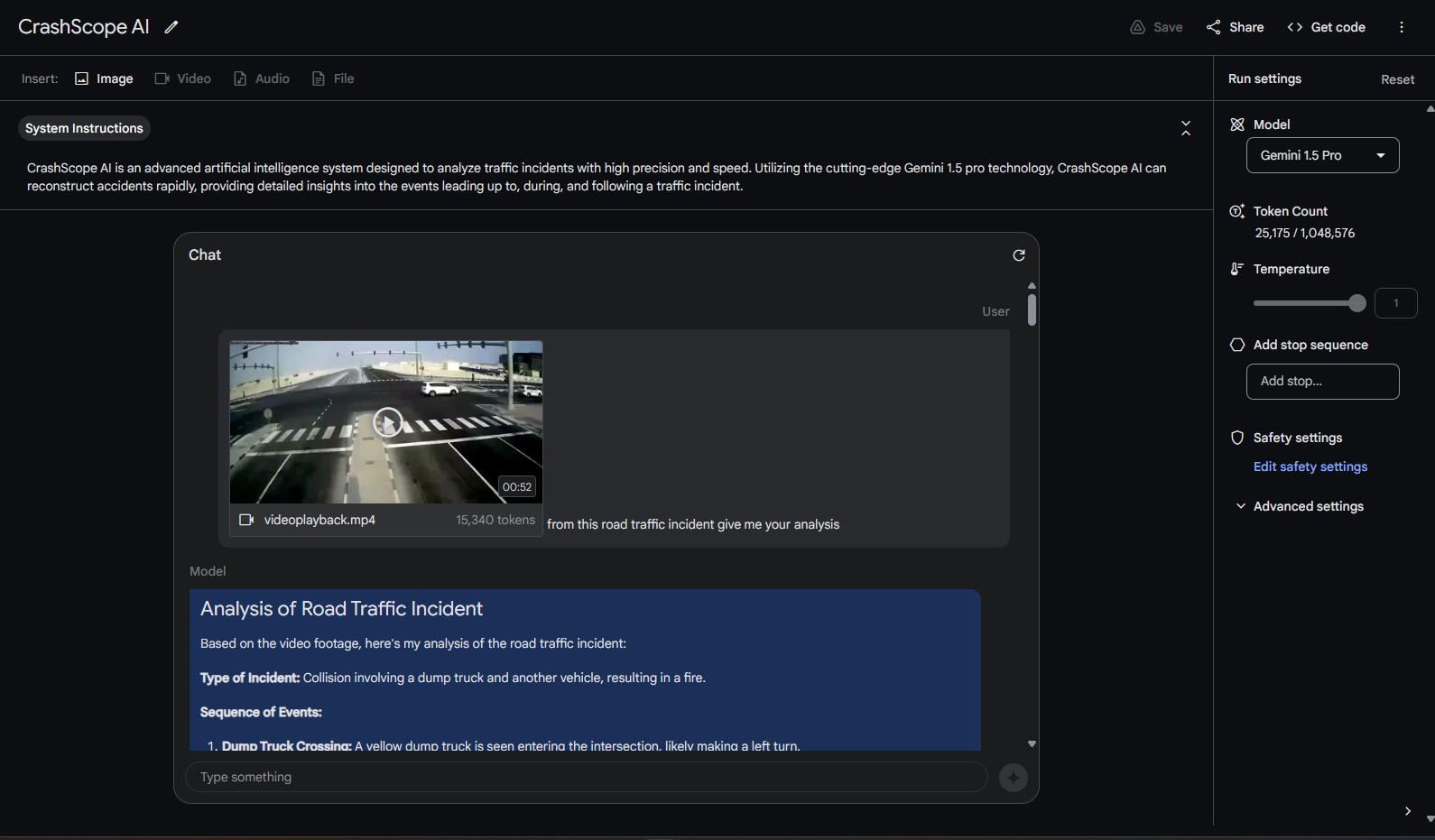Clear the chat with the refresh icon
This screenshot has width=1435, height=840.
pyautogui.click(x=1019, y=255)
